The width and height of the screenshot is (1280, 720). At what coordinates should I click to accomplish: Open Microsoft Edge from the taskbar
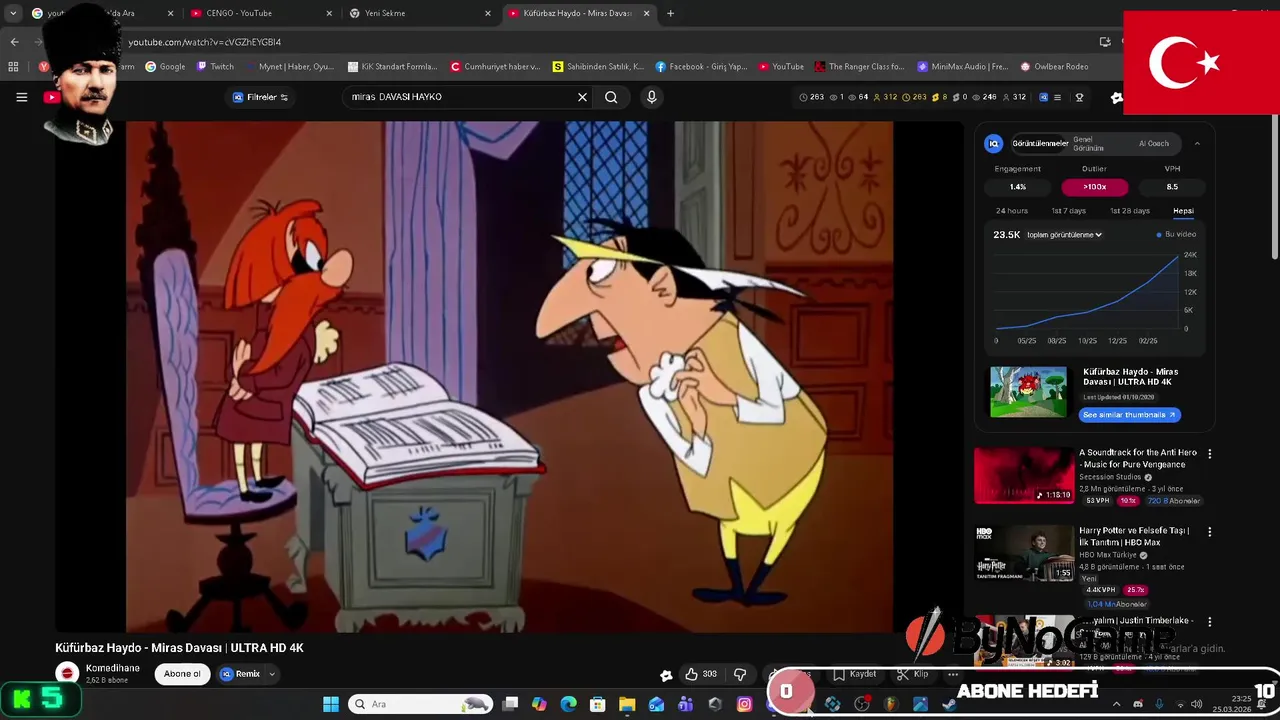(568, 704)
